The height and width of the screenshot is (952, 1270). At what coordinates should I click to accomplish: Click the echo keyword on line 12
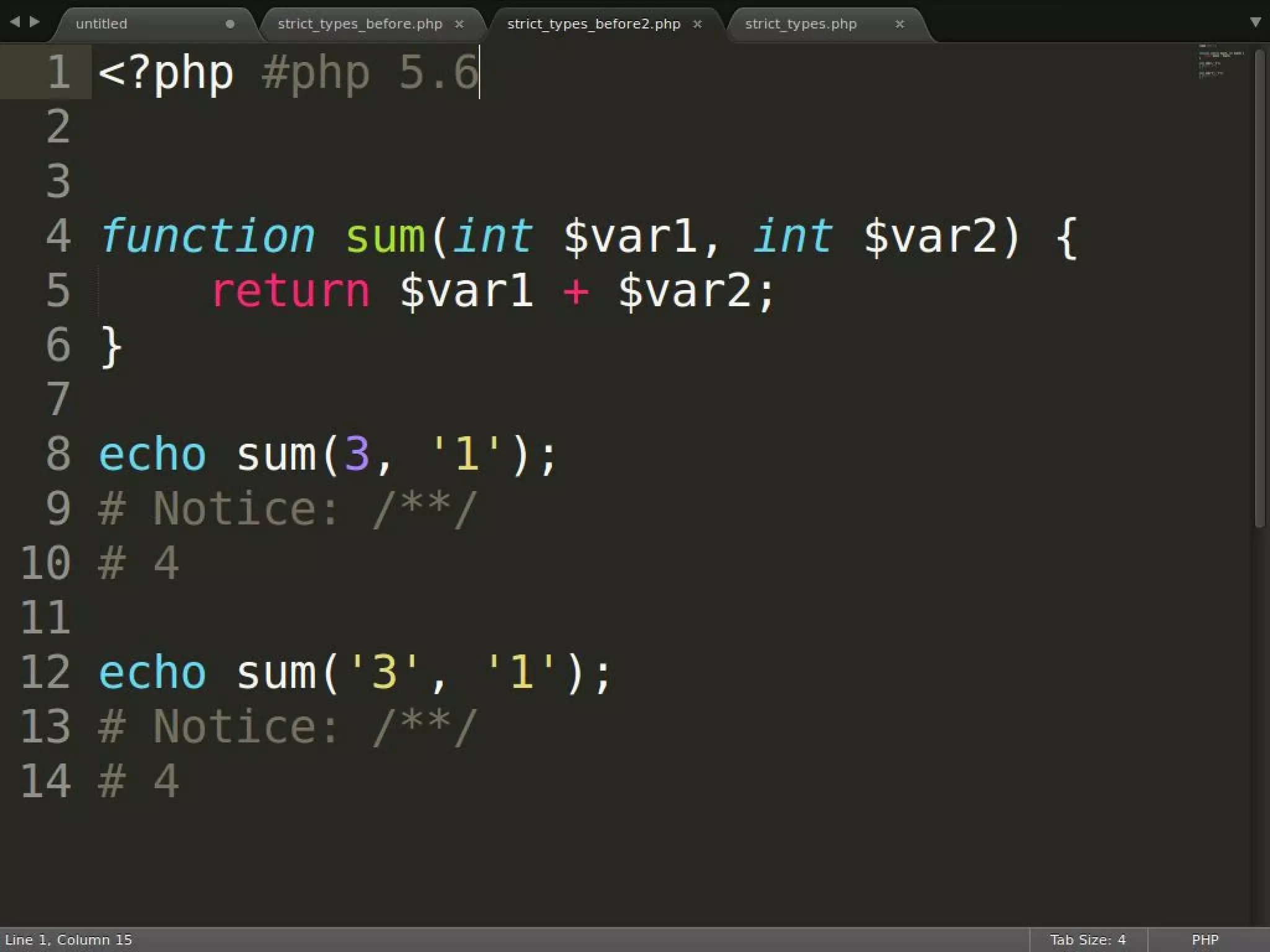tap(153, 672)
